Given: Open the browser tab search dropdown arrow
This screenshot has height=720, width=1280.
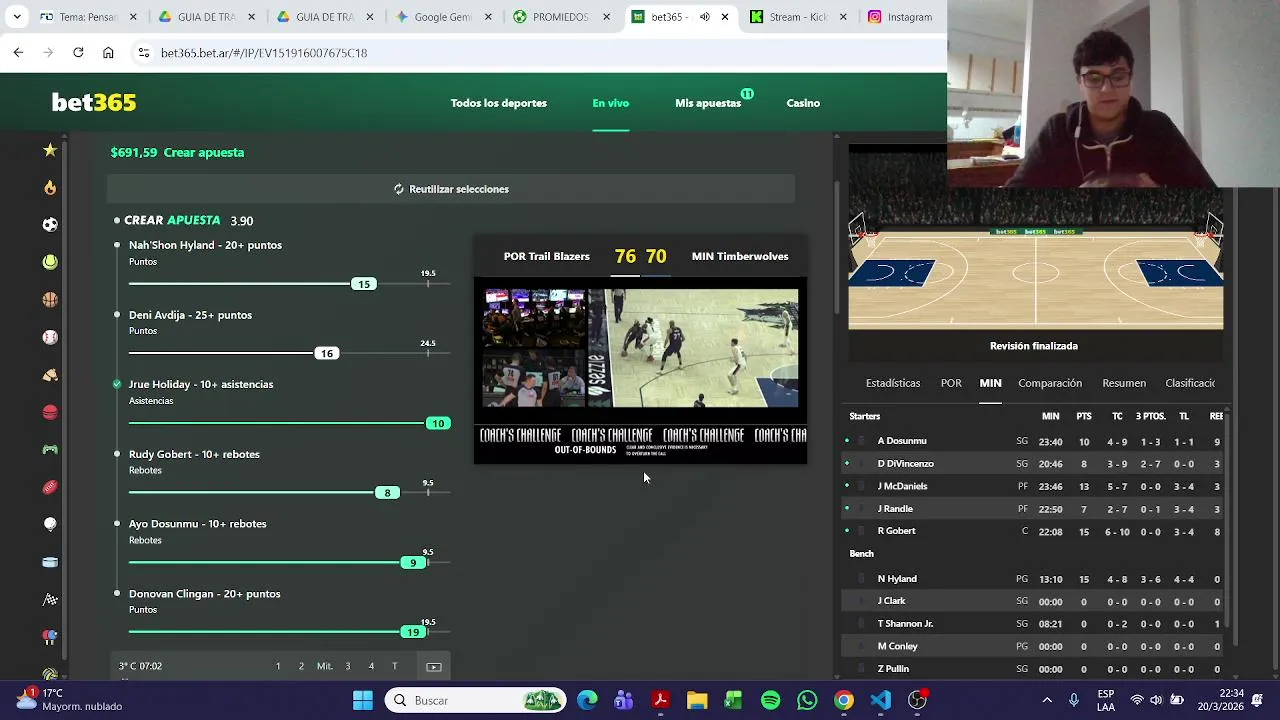Looking at the screenshot, I should tap(17, 17).
